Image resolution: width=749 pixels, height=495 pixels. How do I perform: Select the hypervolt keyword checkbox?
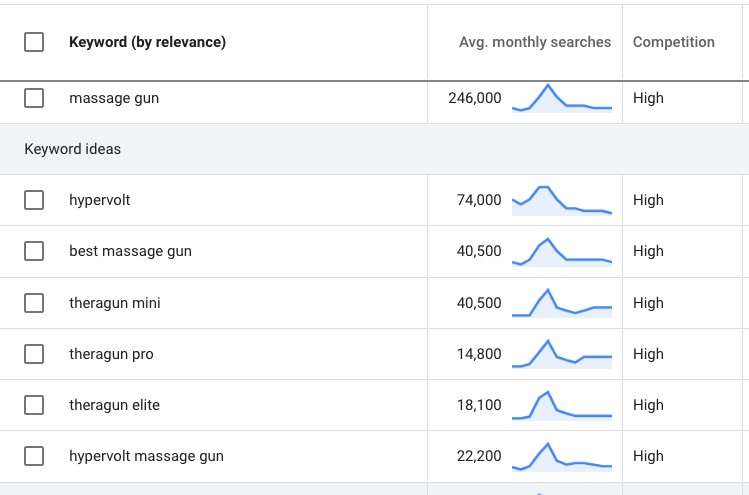[34, 200]
